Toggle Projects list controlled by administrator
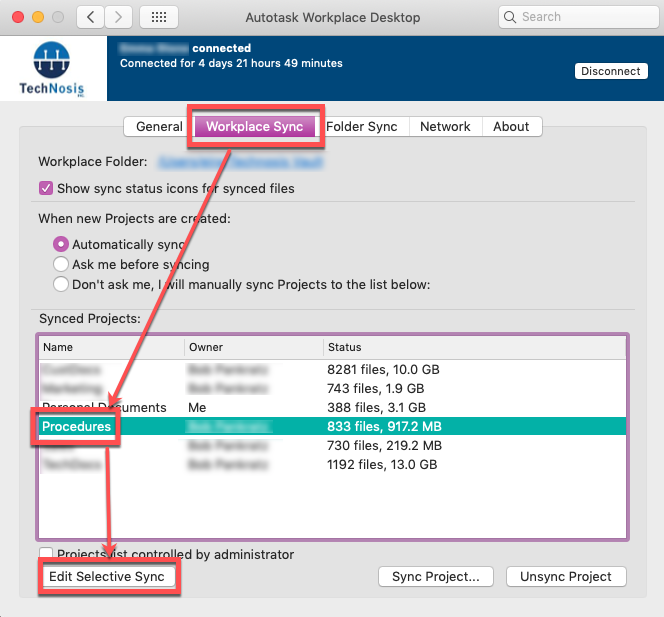This screenshot has height=617, width=664. (46, 553)
